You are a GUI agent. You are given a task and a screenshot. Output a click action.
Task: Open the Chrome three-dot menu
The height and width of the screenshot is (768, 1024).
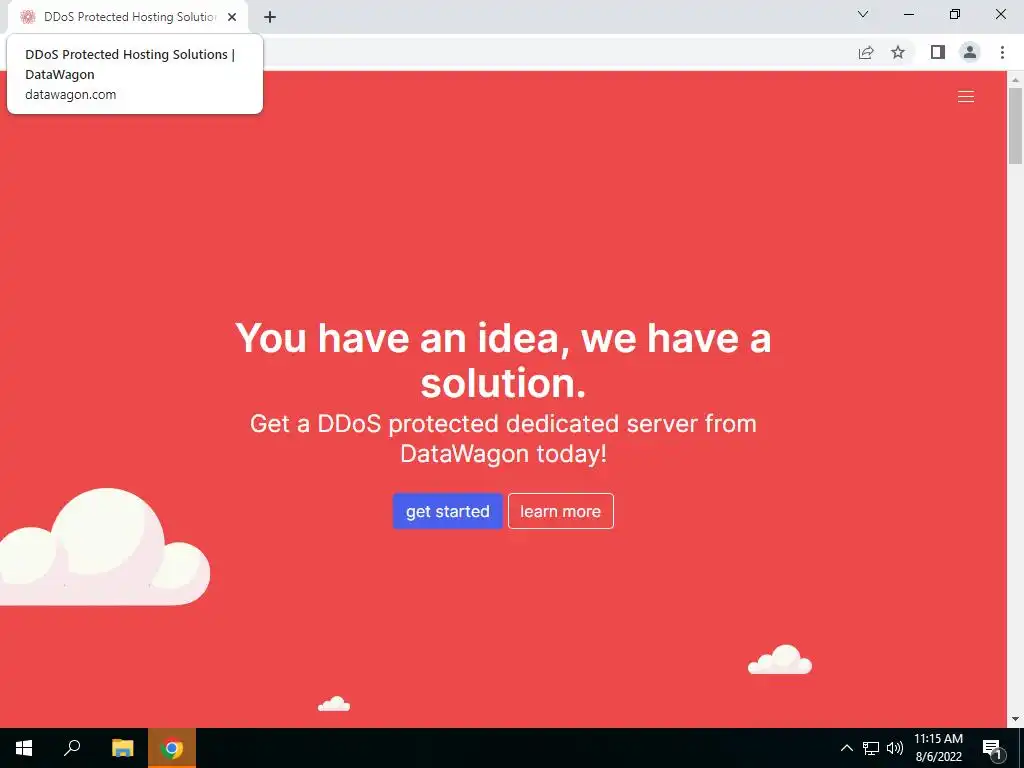tap(1002, 52)
